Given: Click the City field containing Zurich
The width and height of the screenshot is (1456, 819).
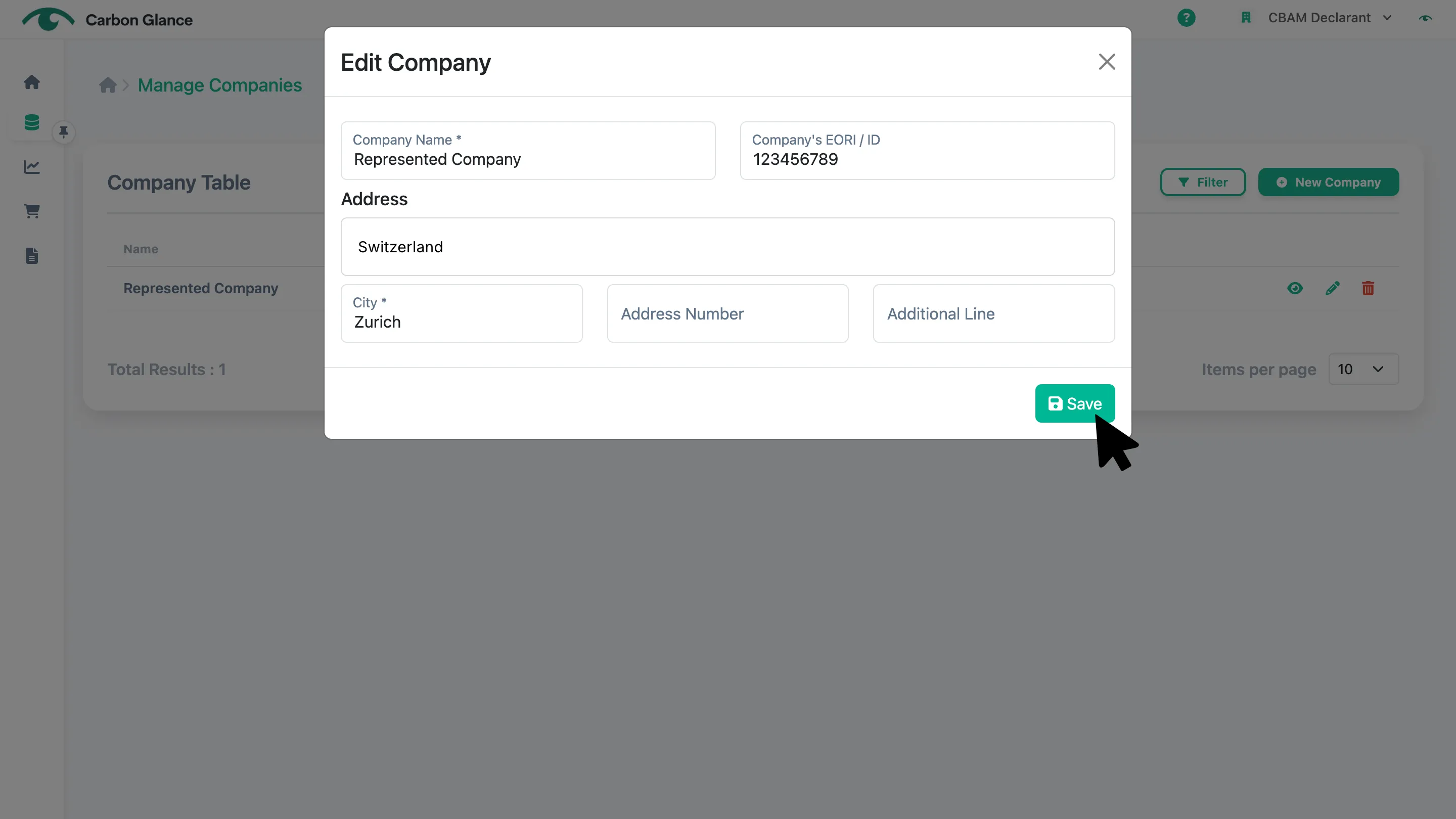Looking at the screenshot, I should (x=461, y=313).
